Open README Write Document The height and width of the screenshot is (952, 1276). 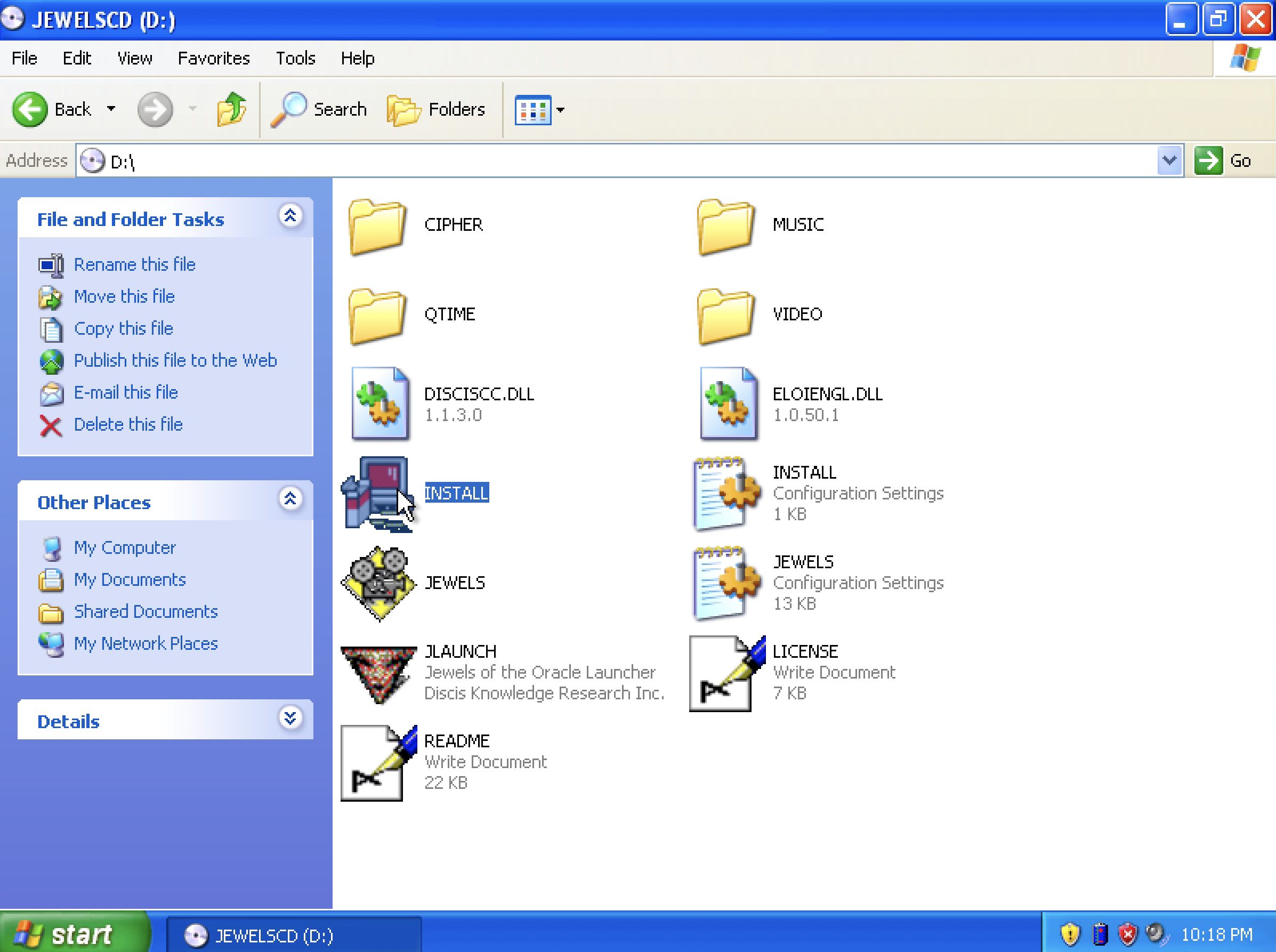coord(380,761)
